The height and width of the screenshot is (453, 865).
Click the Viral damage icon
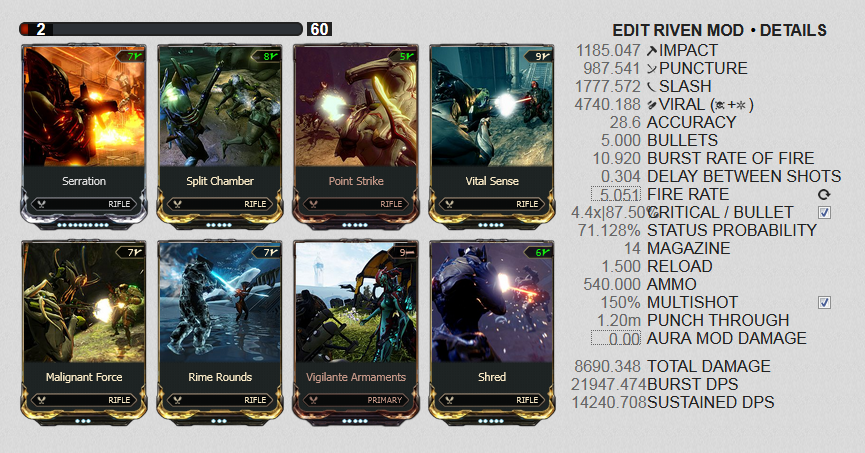tap(652, 105)
